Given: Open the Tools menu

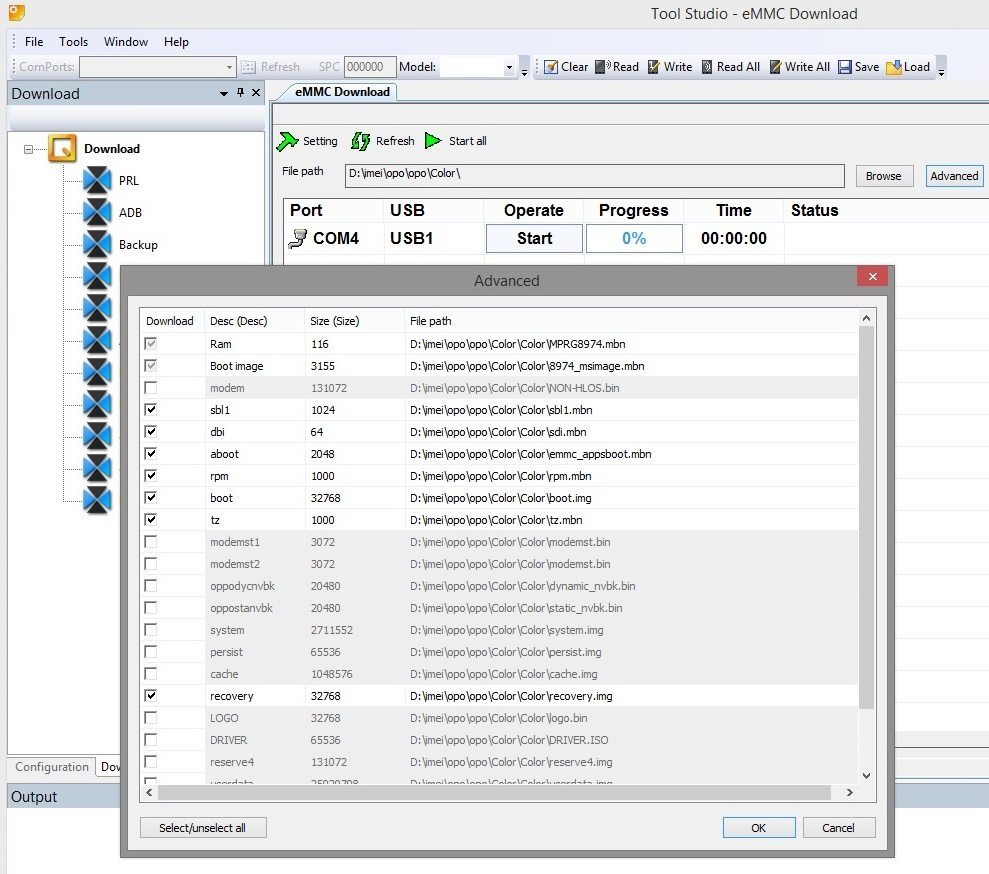Looking at the screenshot, I should pos(73,42).
